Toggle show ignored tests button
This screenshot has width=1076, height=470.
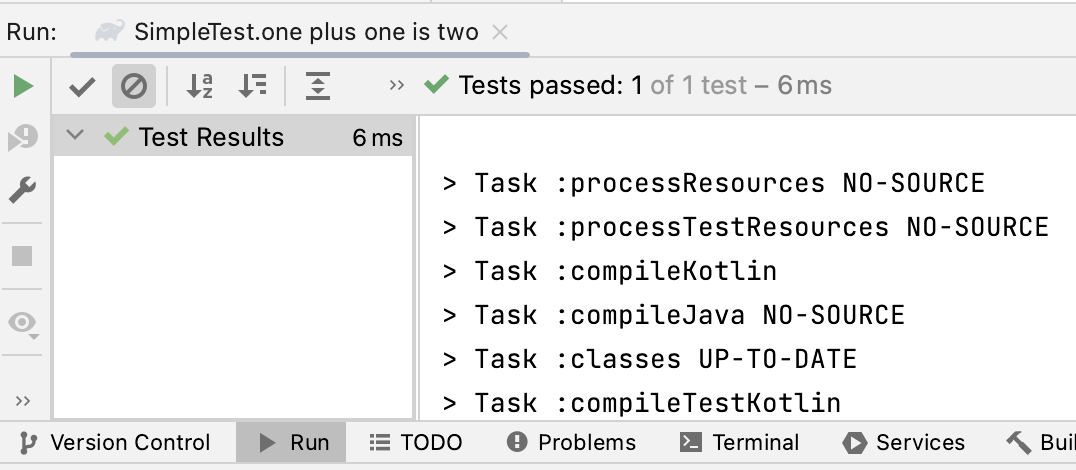[x=134, y=86]
